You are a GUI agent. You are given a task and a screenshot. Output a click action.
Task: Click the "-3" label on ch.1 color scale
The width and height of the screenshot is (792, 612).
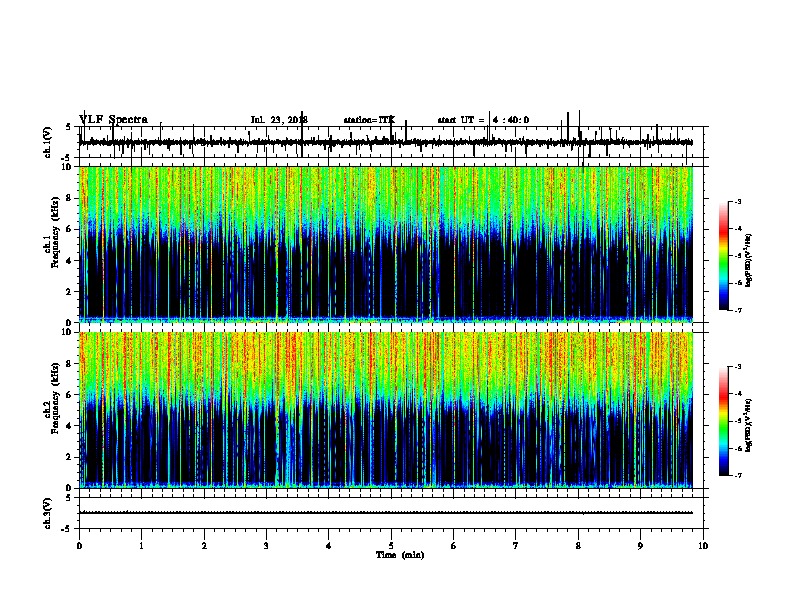click(x=737, y=202)
